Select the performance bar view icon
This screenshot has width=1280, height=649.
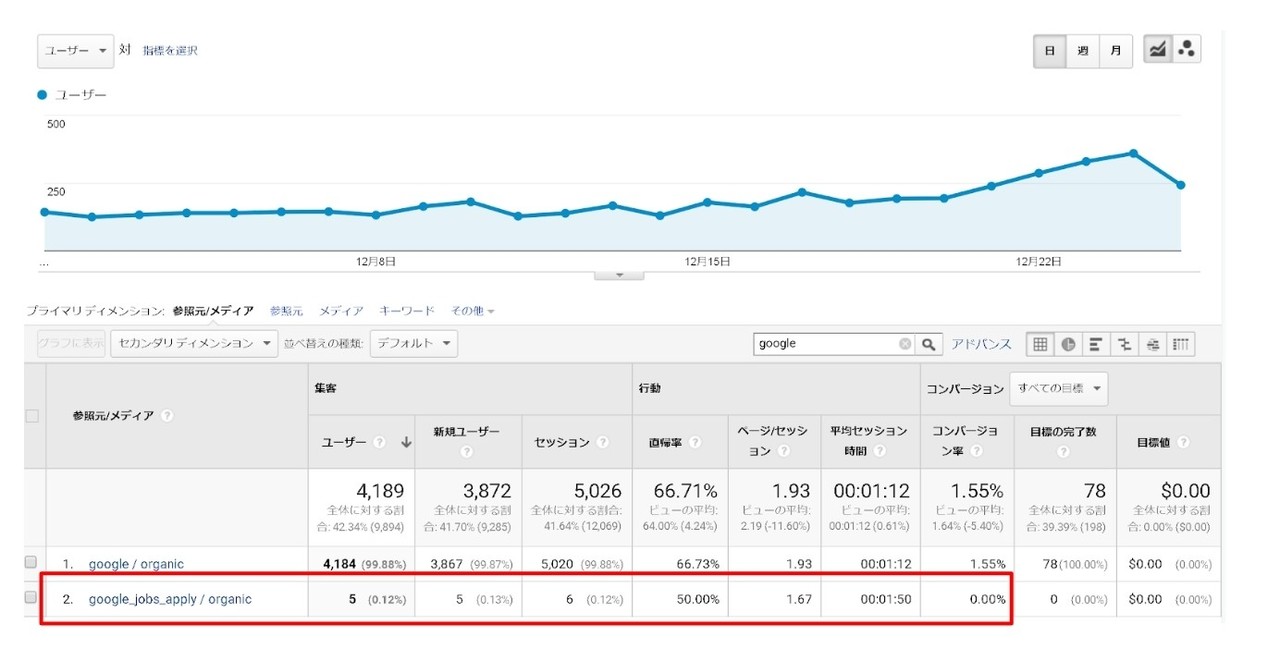(1096, 344)
